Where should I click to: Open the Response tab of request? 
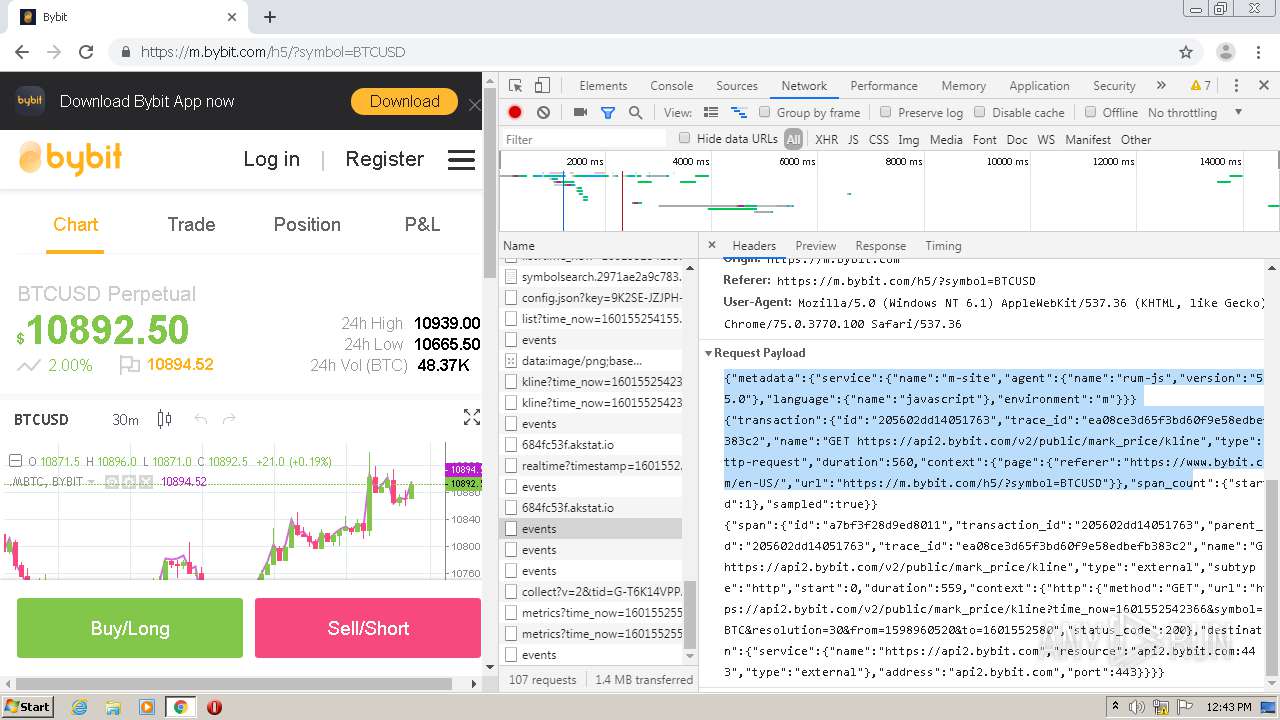coord(881,246)
